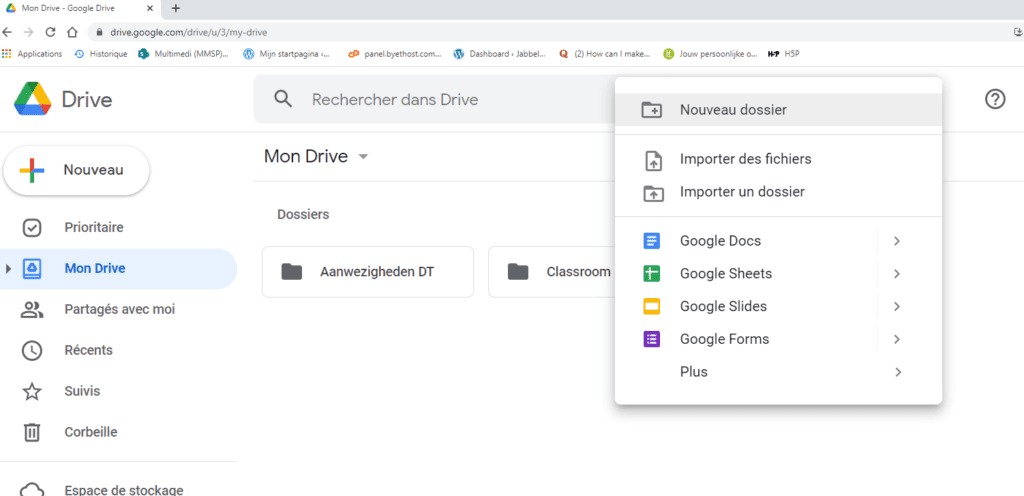Click the Mon Drive sidebar icon
This screenshot has width=1024, height=496.
pyautogui.click(x=32, y=269)
